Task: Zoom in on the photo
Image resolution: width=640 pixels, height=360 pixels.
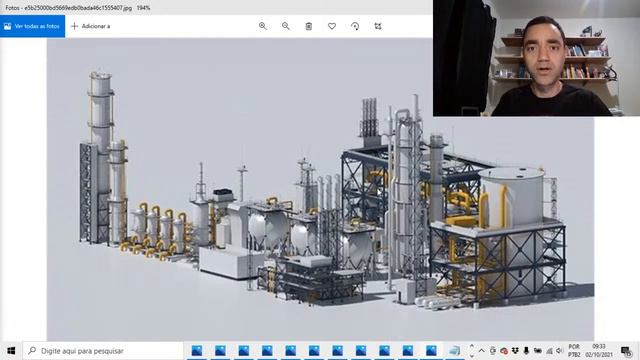Action: point(263,26)
